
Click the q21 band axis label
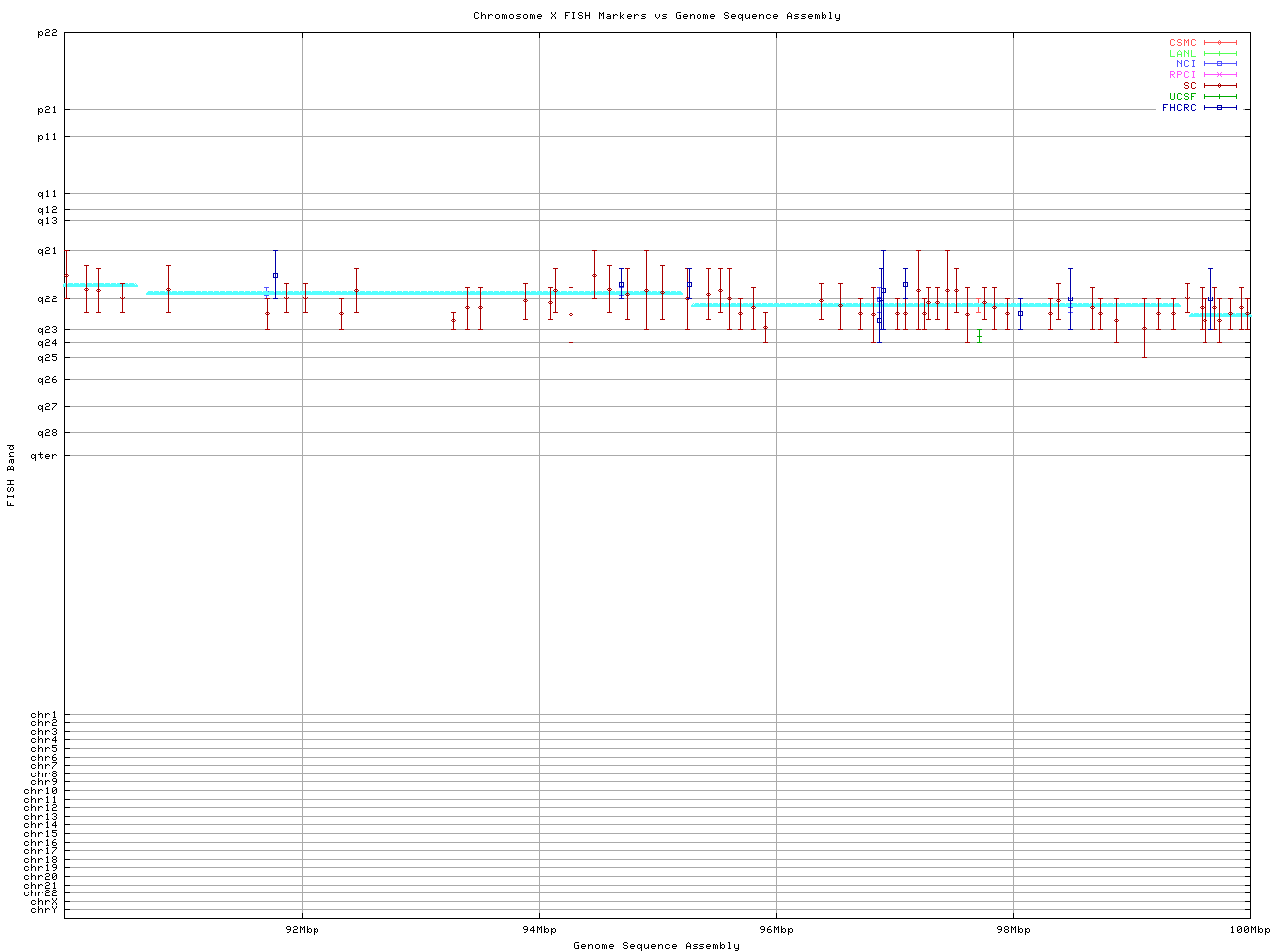point(47,251)
